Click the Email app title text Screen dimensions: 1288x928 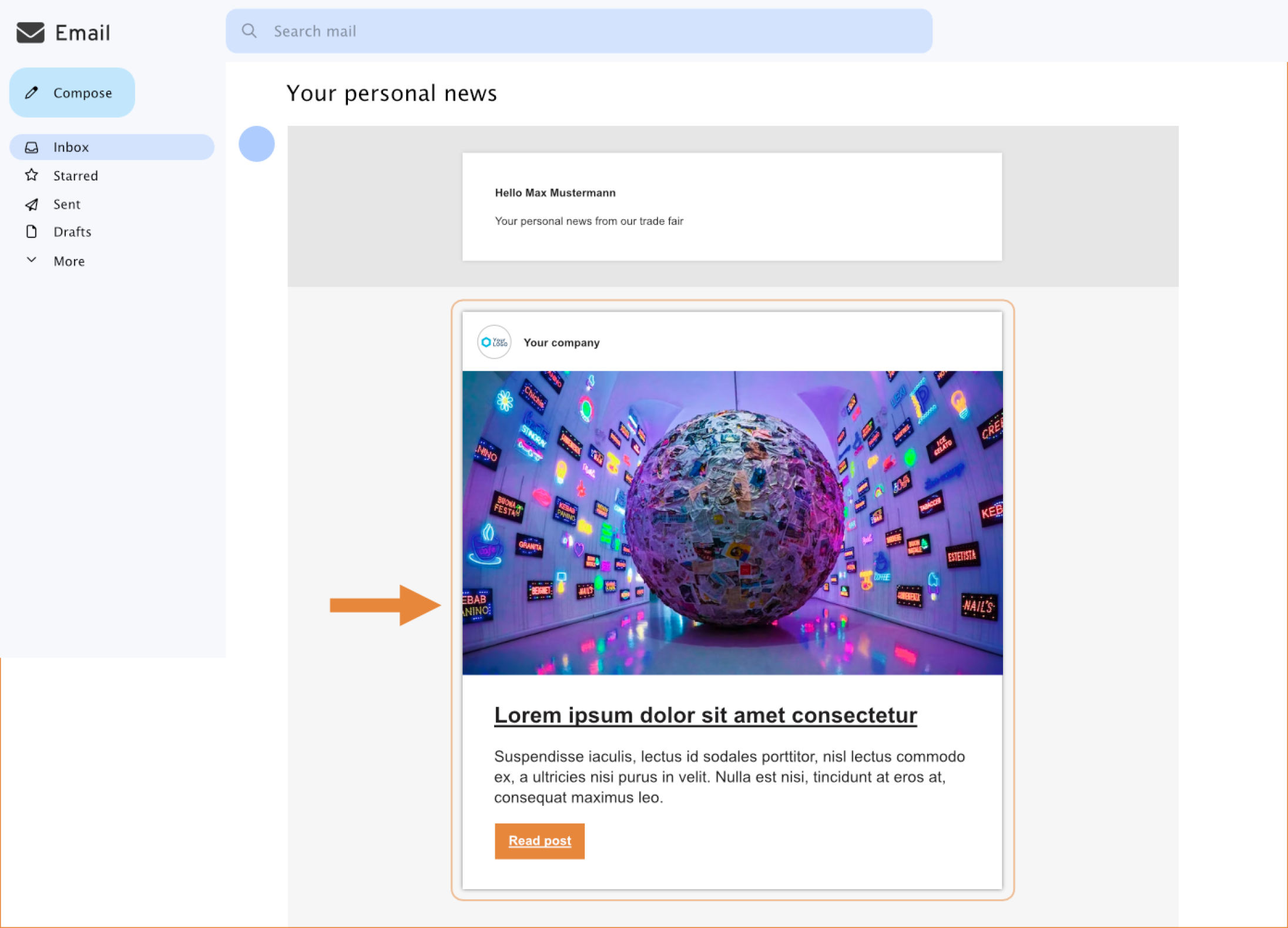click(82, 33)
